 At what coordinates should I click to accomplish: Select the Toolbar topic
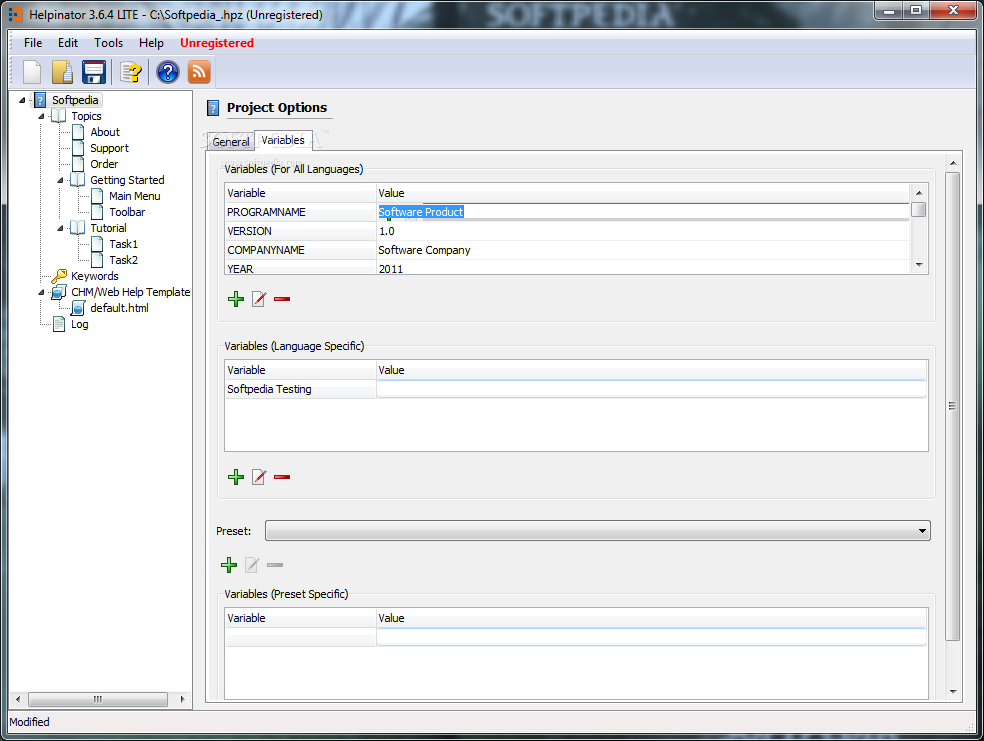click(x=127, y=212)
